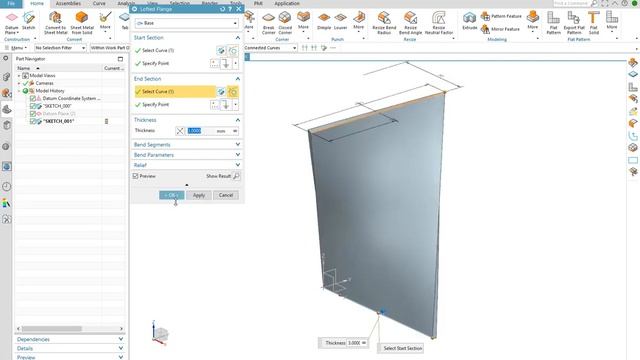This screenshot has width=640, height=360.
Task: Toggle the Datum Plane (2) checkbox
Action: (x=33, y=113)
